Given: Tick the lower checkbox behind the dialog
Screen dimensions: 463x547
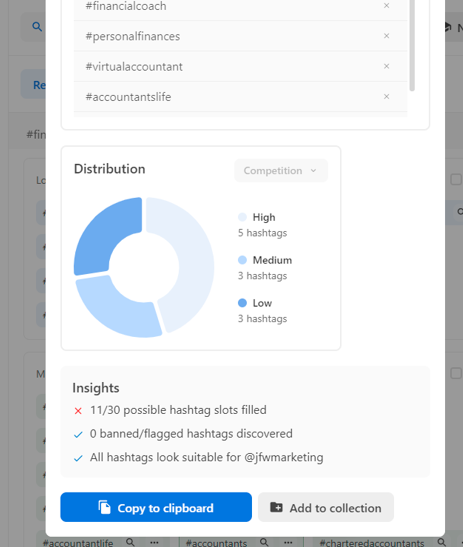Looking at the screenshot, I should tap(456, 373).
